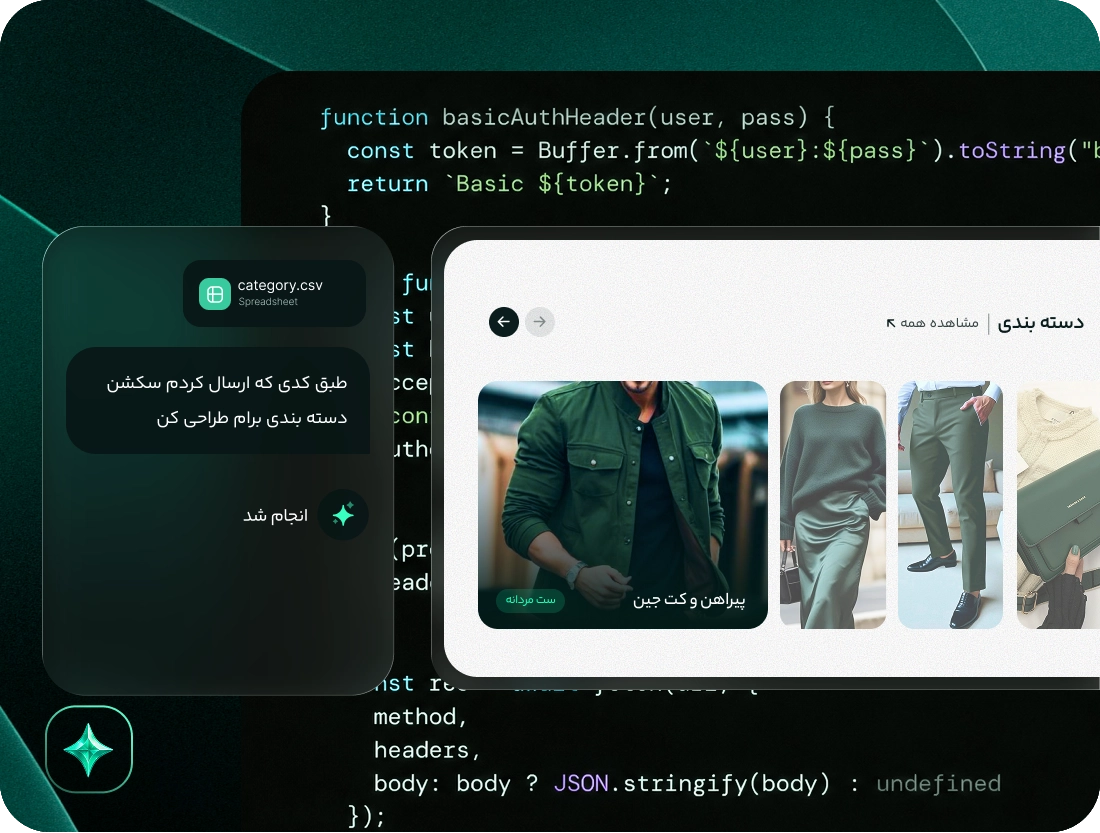
Task: Select the green sweater and skirt card
Action: pos(833,505)
